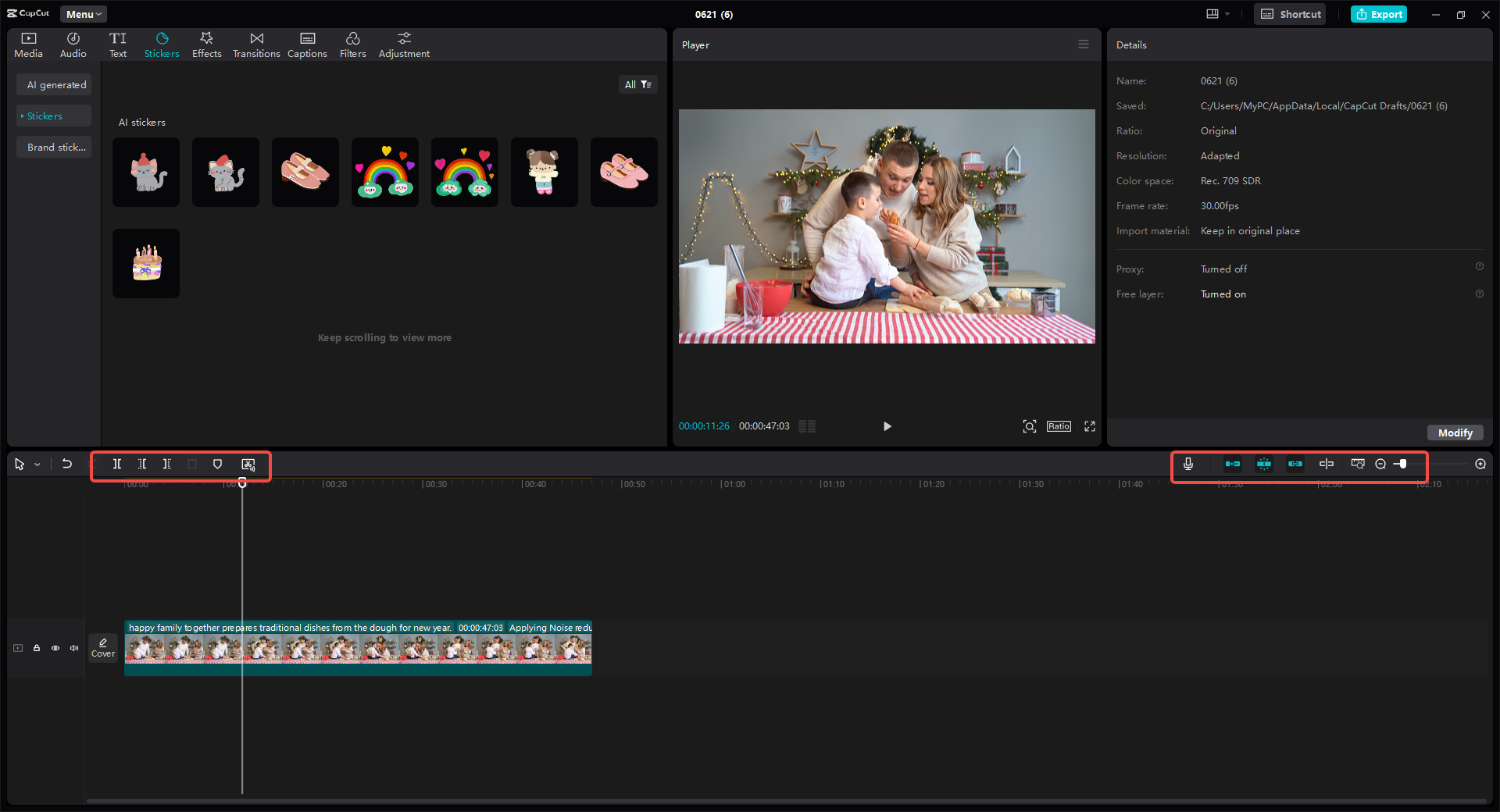Select the birthday cake sticker thumbnail
The height and width of the screenshot is (812, 1500).
pos(145,263)
